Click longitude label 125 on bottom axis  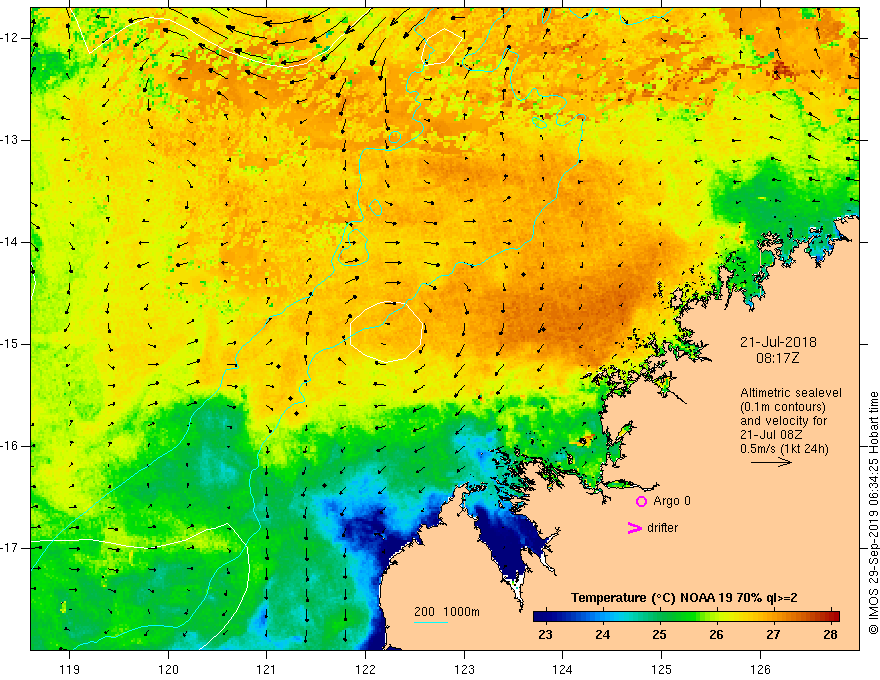(662, 669)
